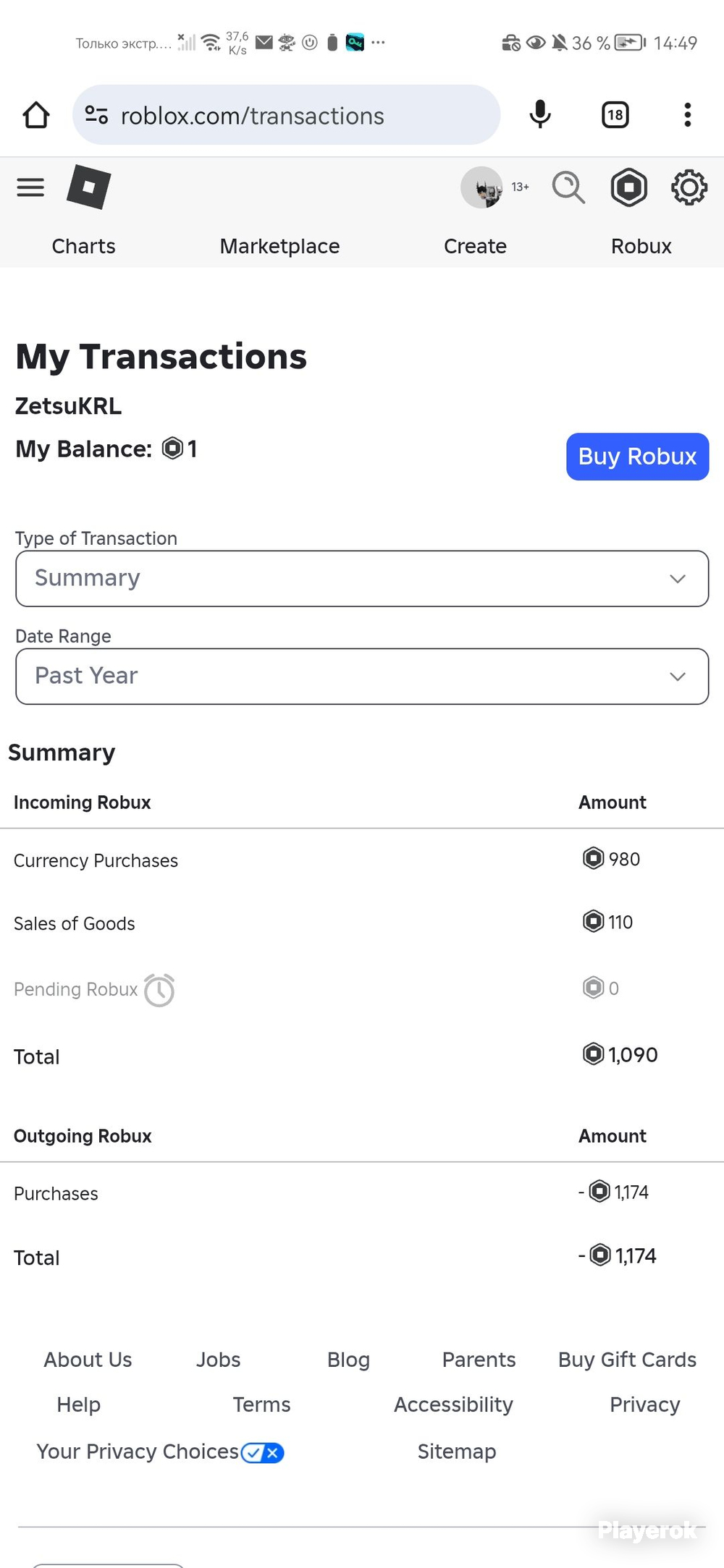Open the hamburger navigation menu
Screen dimensions: 724x1568
pos(30,187)
